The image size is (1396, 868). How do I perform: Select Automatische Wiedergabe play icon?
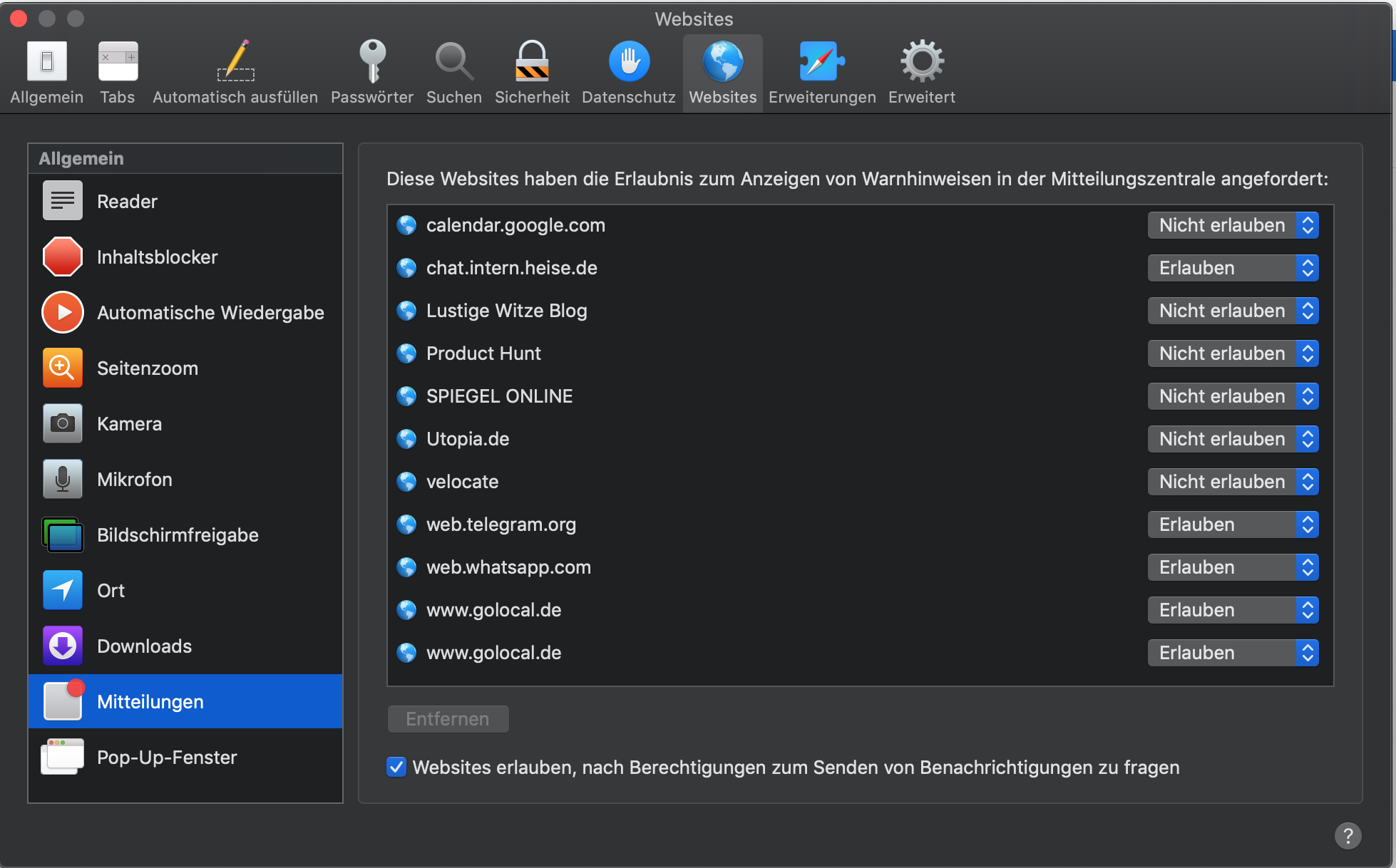(63, 313)
